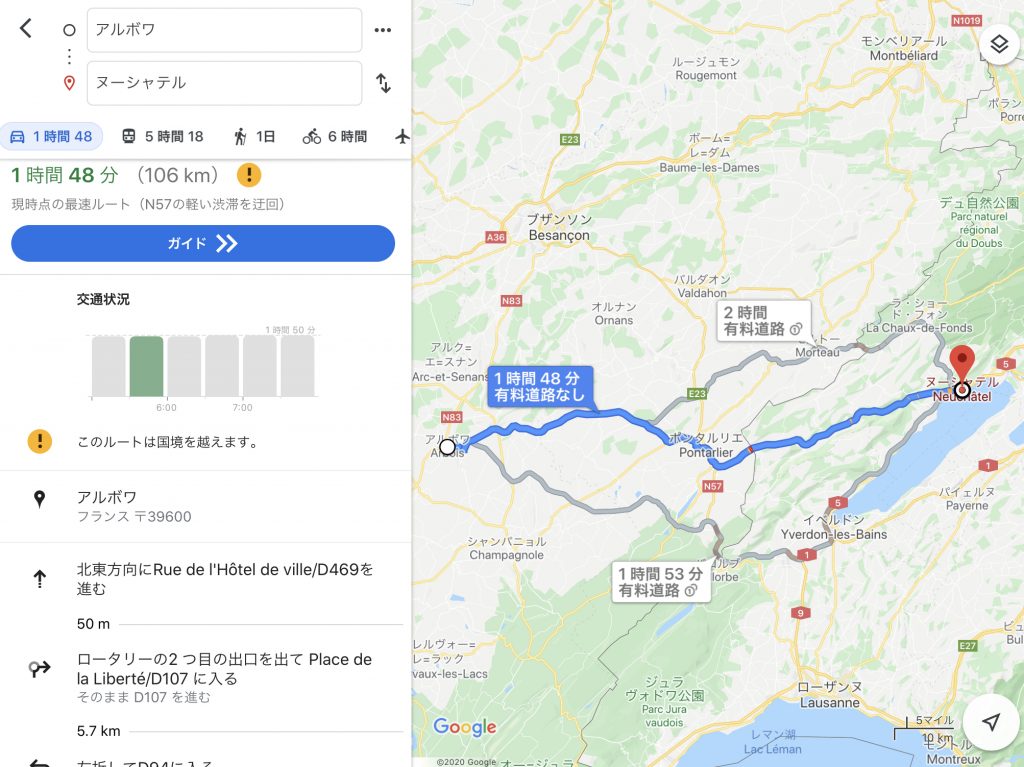
Task: Start navigation with the blue ガイド button
Action: pos(203,244)
